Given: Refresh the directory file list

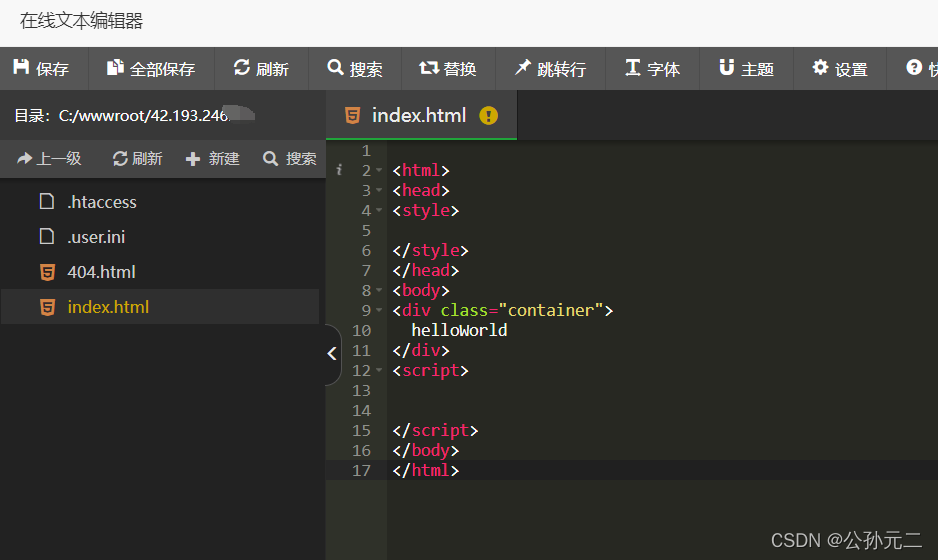Looking at the screenshot, I should [138, 159].
